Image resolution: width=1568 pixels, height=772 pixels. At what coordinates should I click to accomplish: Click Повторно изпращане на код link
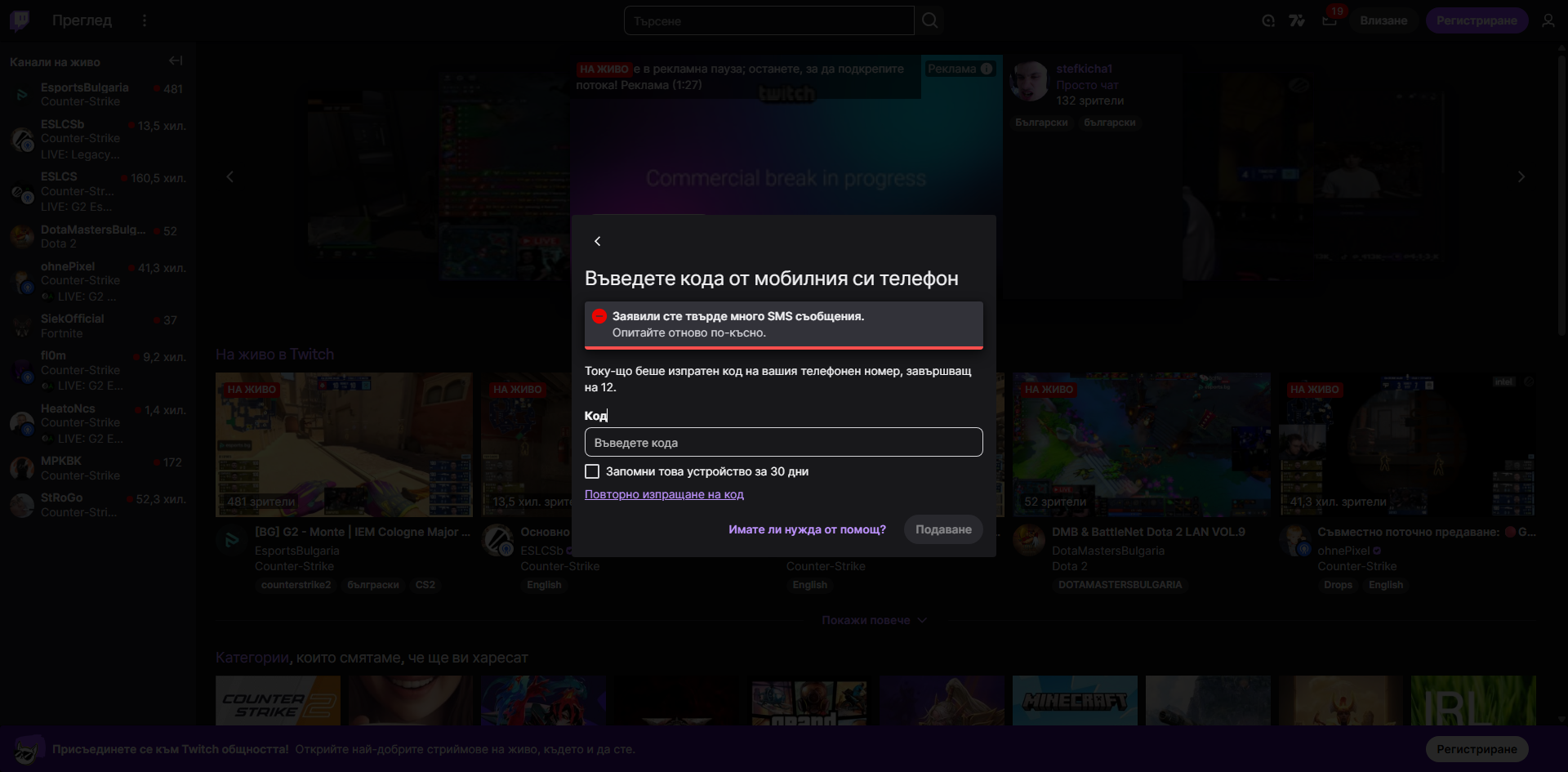(664, 494)
